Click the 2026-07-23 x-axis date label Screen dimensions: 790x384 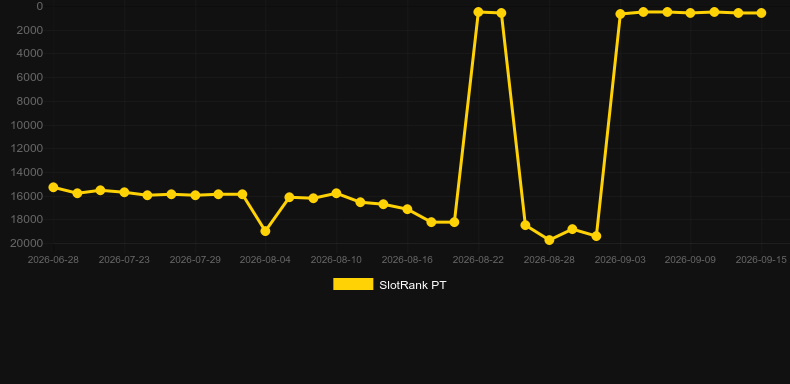click(124, 260)
